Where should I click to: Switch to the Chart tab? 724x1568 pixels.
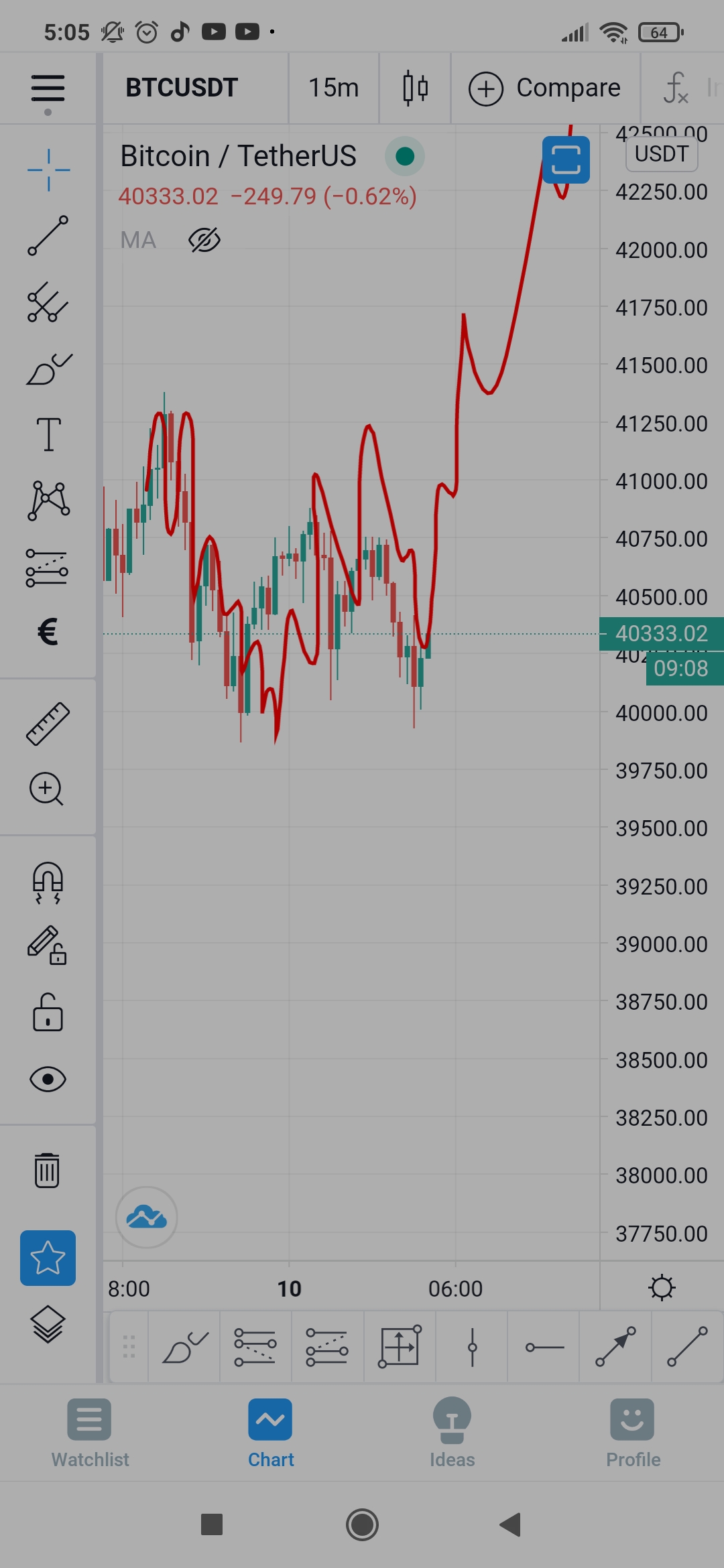271,1433
